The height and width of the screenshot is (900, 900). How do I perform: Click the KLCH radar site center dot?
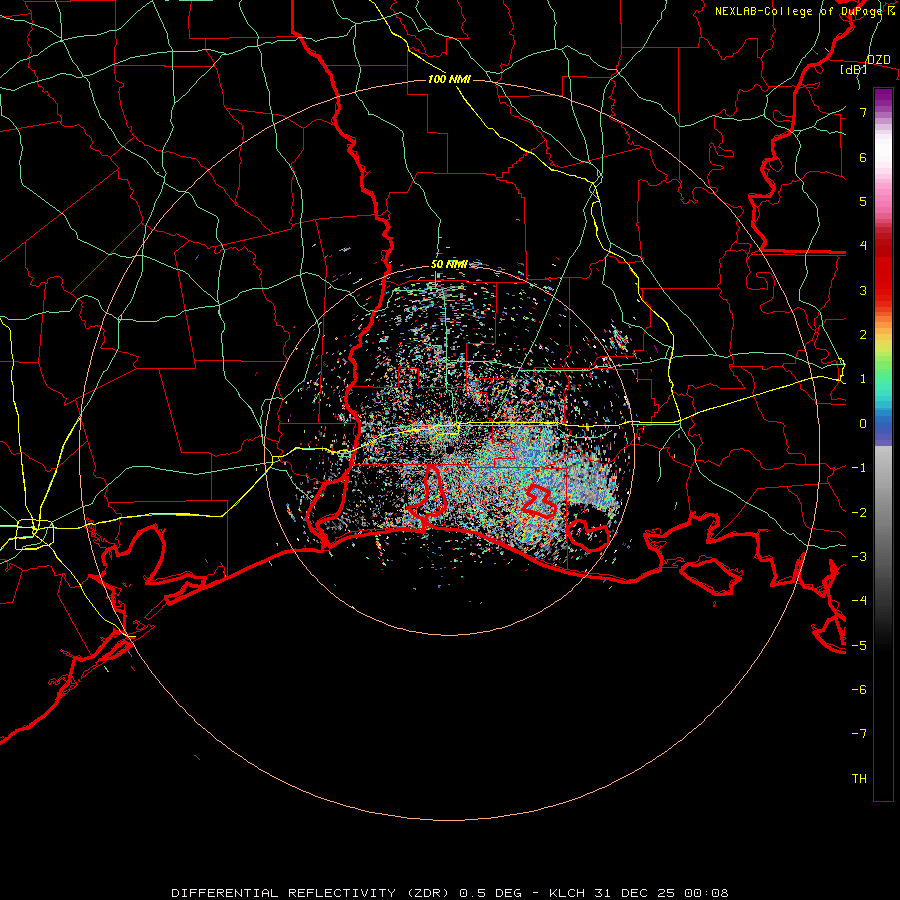point(450,448)
